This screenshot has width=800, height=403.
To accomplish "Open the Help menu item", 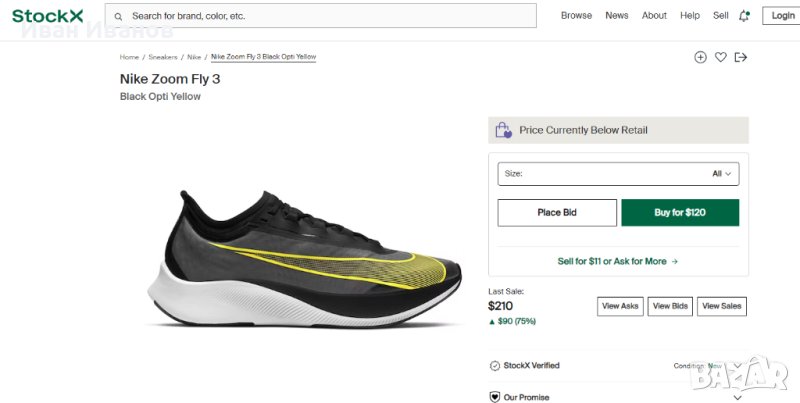I will (x=690, y=16).
